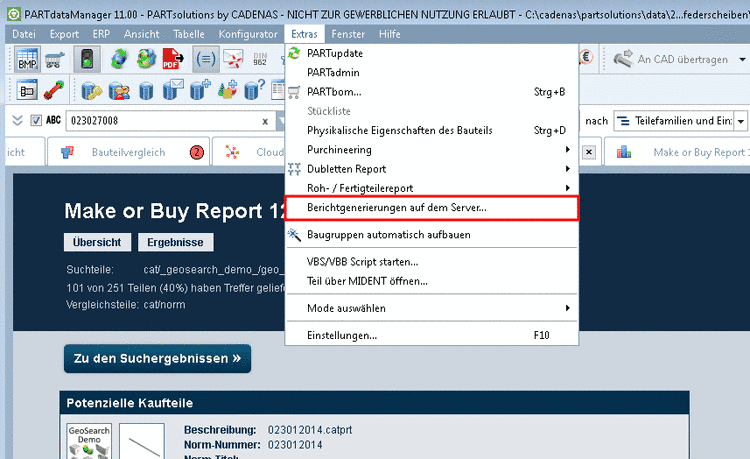Image resolution: width=750 pixels, height=459 pixels.
Task: Select PARTupdate from Extras menu
Action: pyautogui.click(x=431, y=53)
